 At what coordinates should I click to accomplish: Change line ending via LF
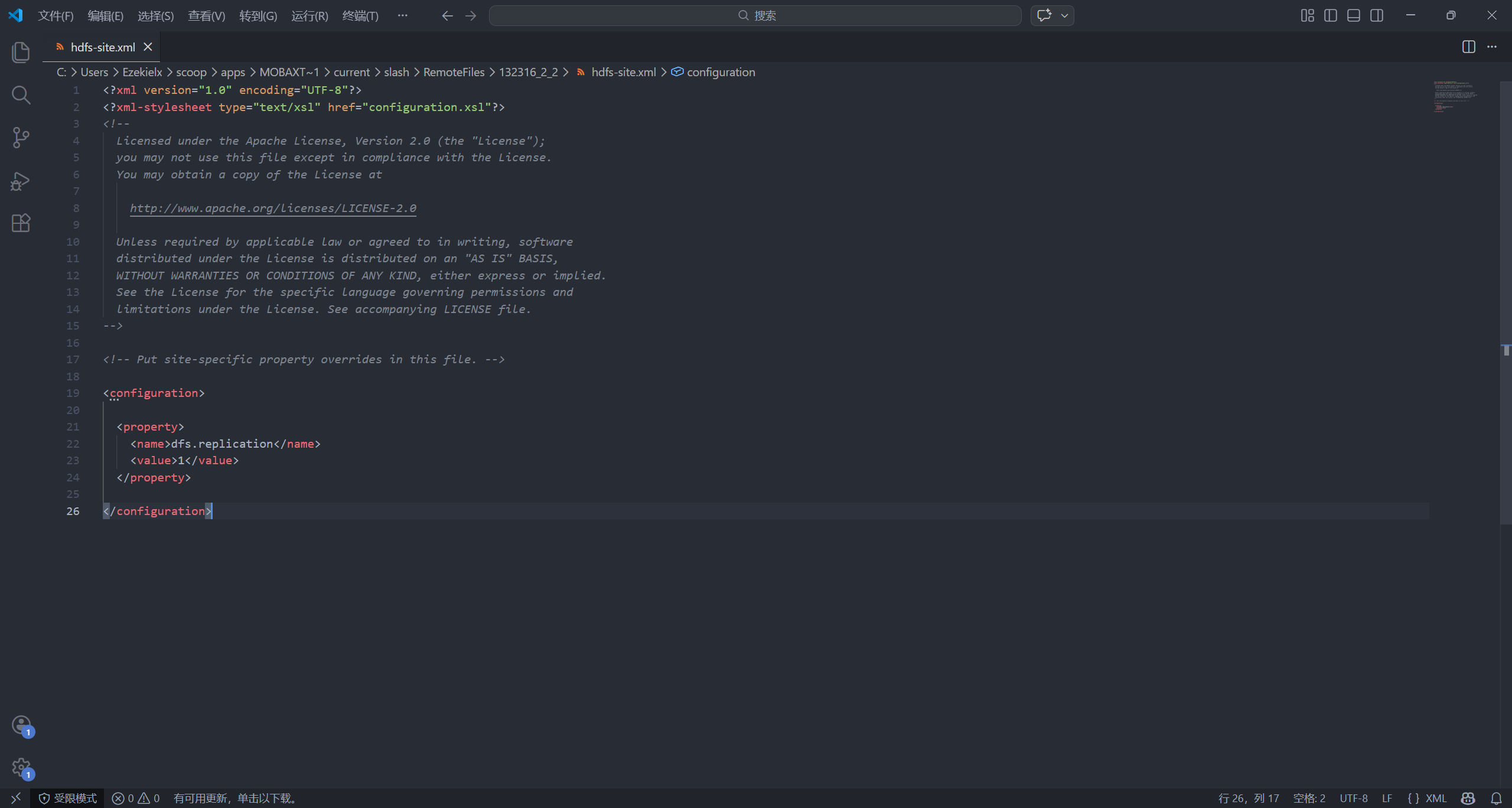click(x=1387, y=798)
